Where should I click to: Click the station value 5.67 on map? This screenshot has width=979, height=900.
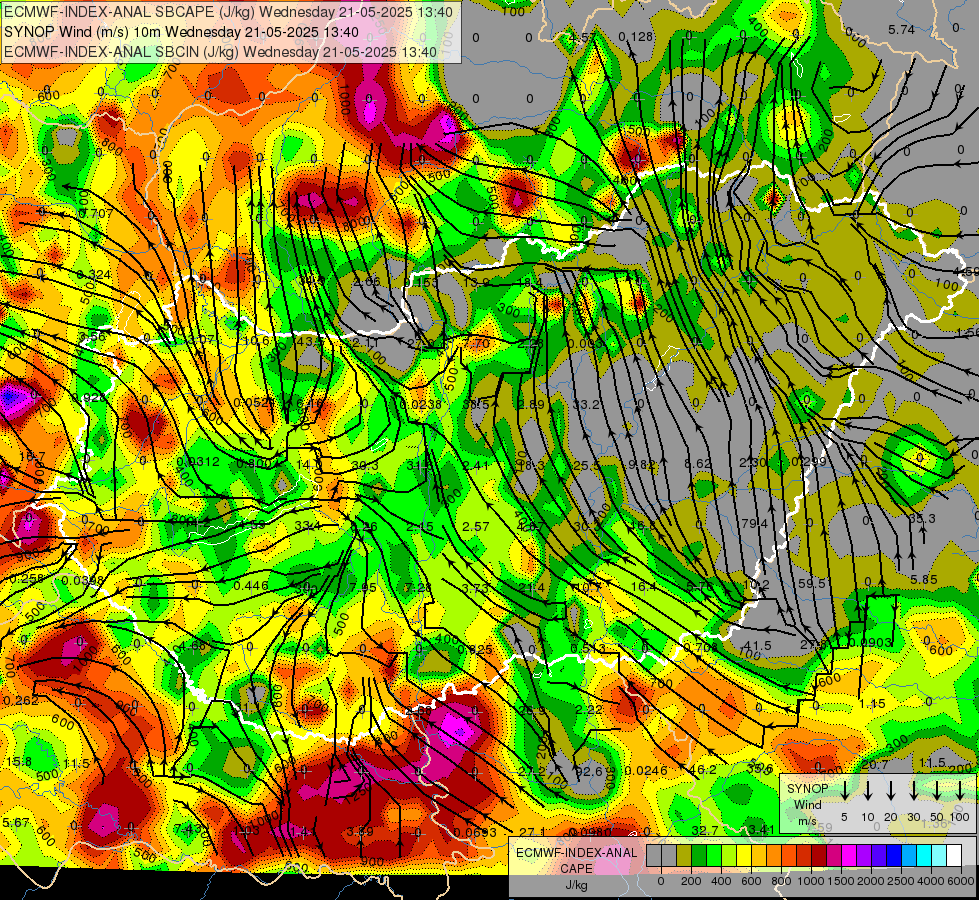coord(16,823)
